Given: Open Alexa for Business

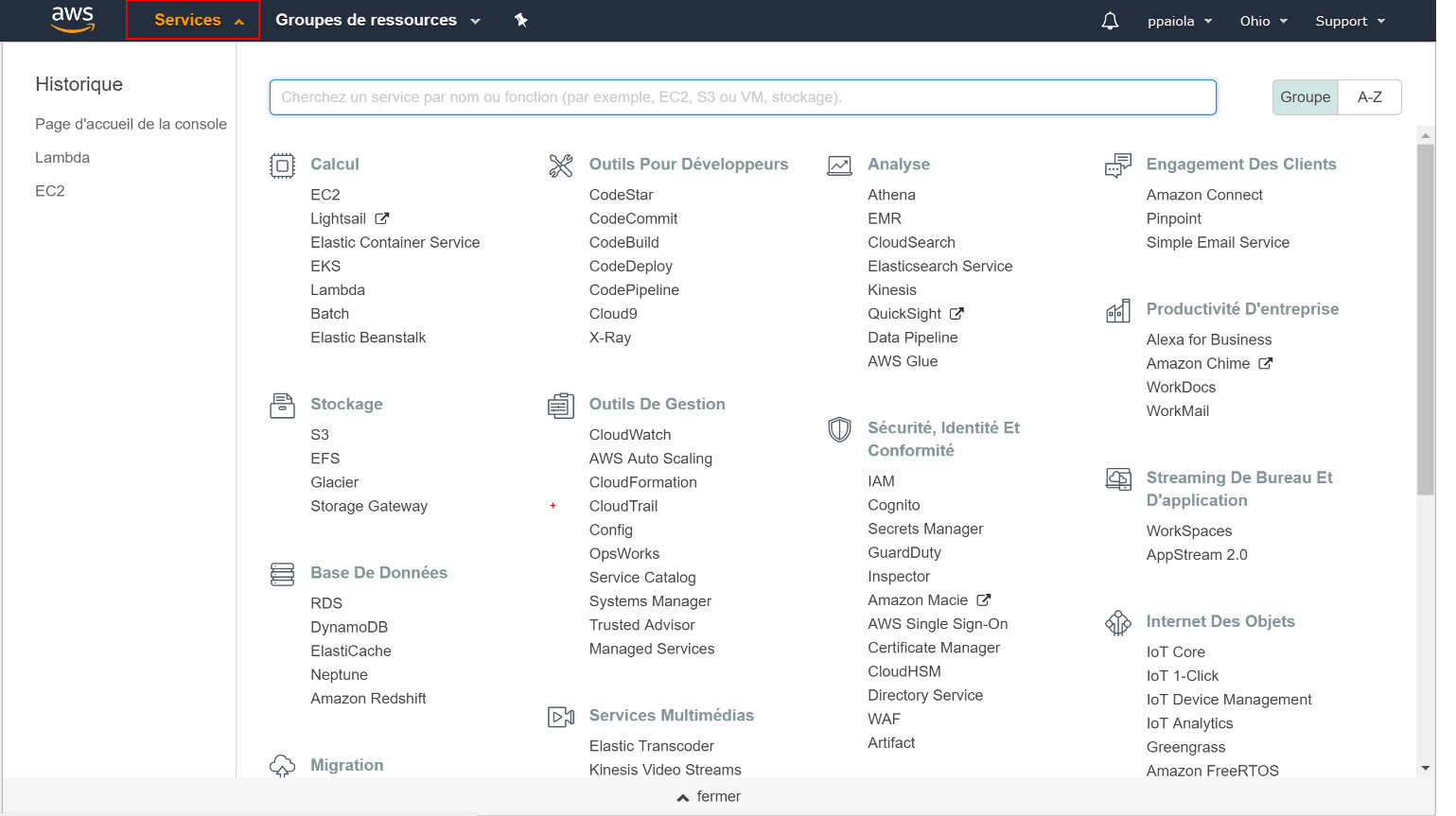Looking at the screenshot, I should click(x=1209, y=339).
